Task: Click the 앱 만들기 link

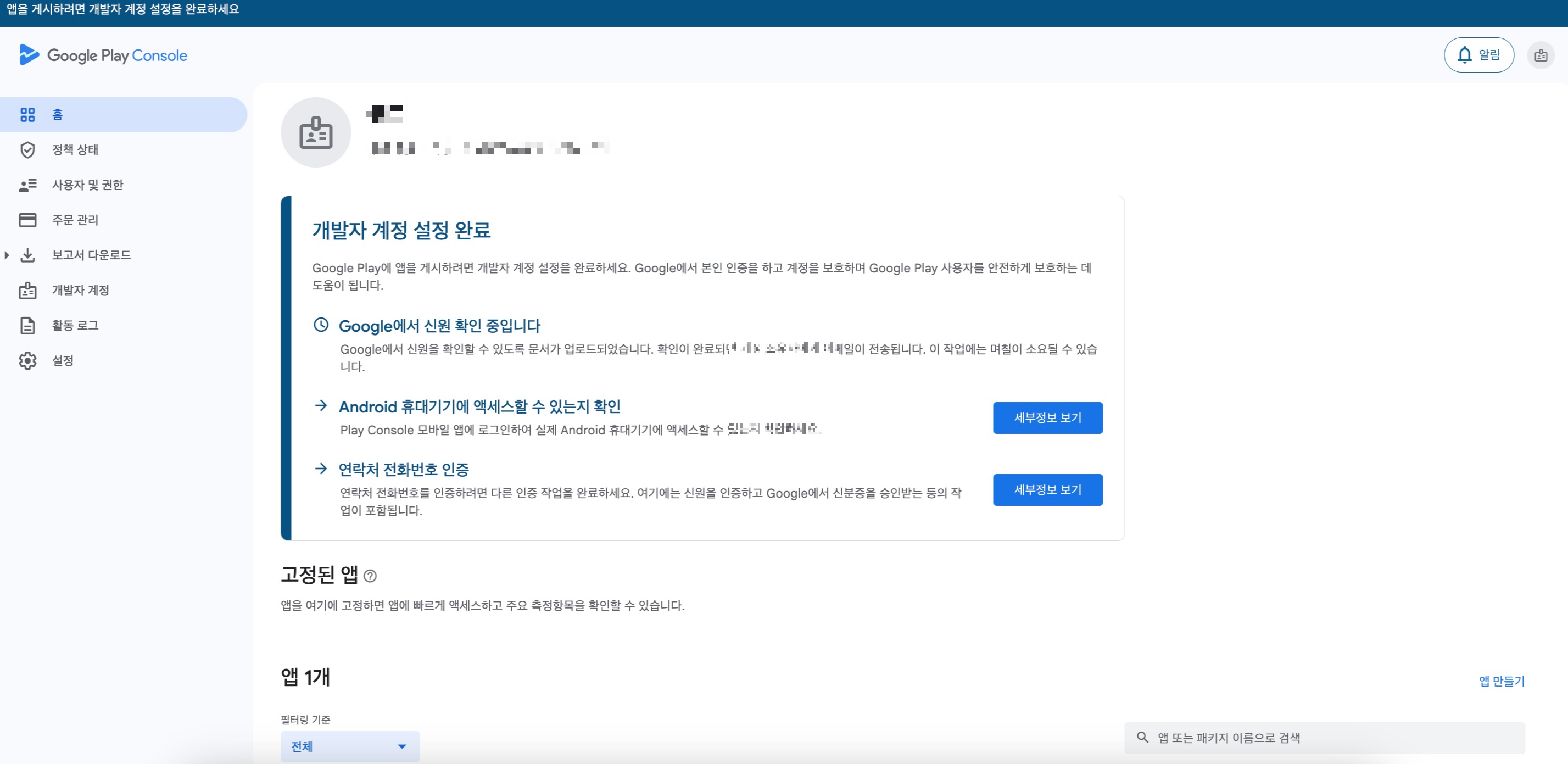Action: tap(1501, 681)
